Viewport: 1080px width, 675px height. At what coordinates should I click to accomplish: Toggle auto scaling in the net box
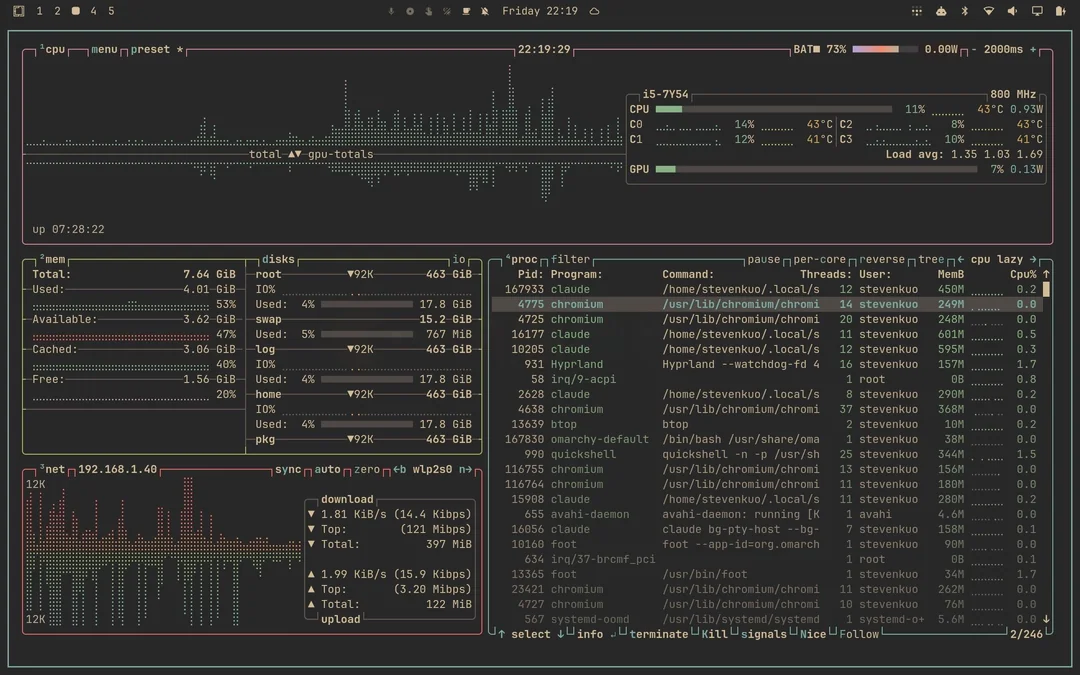click(x=327, y=470)
